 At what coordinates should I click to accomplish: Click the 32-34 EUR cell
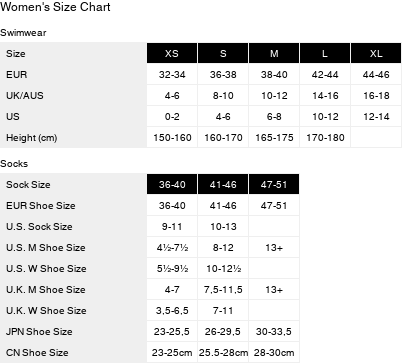(172, 74)
